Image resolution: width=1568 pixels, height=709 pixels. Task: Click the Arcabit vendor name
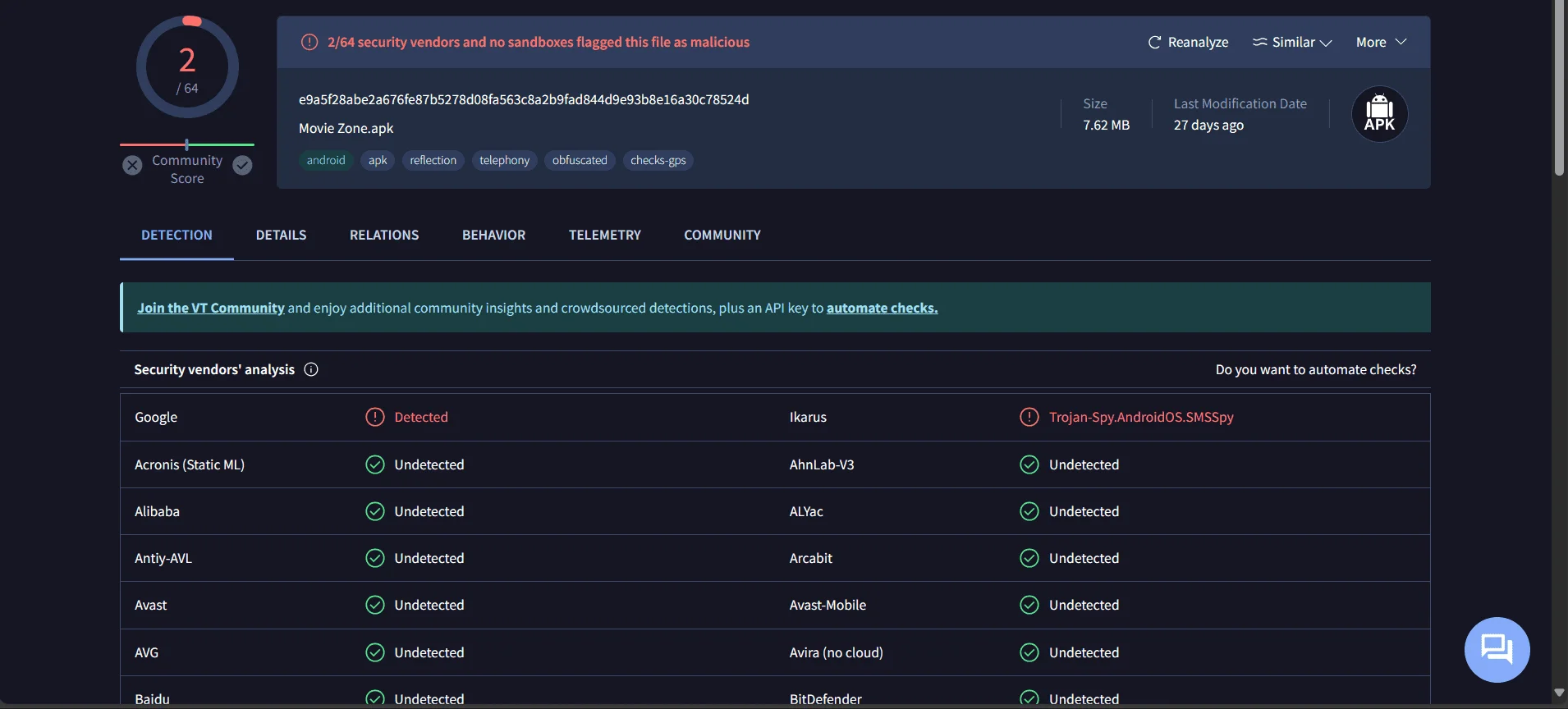[x=811, y=558]
